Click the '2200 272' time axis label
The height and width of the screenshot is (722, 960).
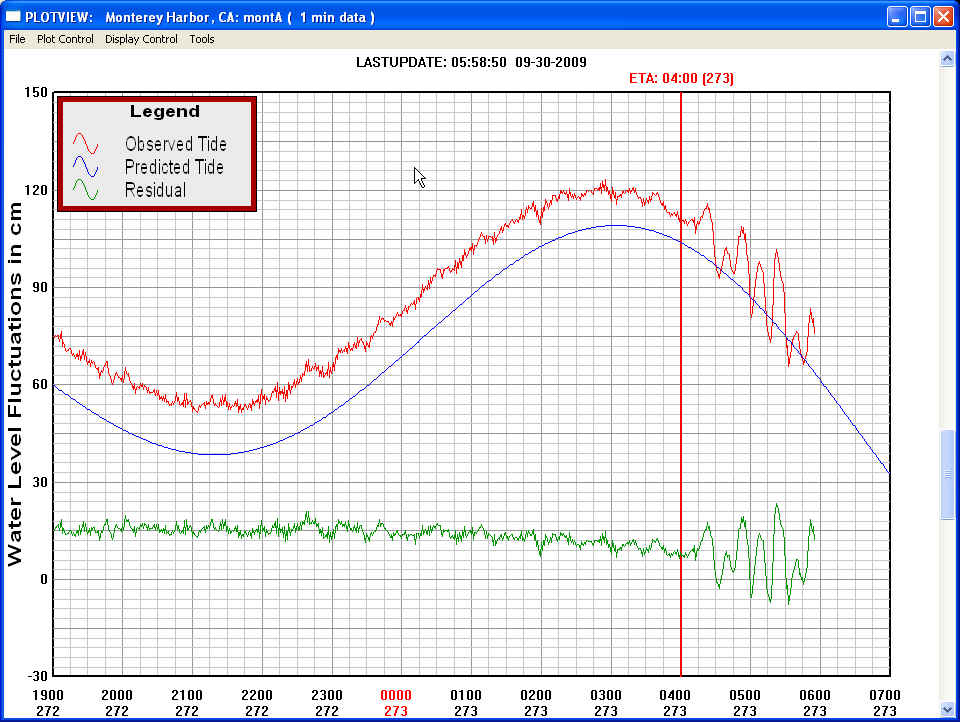pos(257,703)
